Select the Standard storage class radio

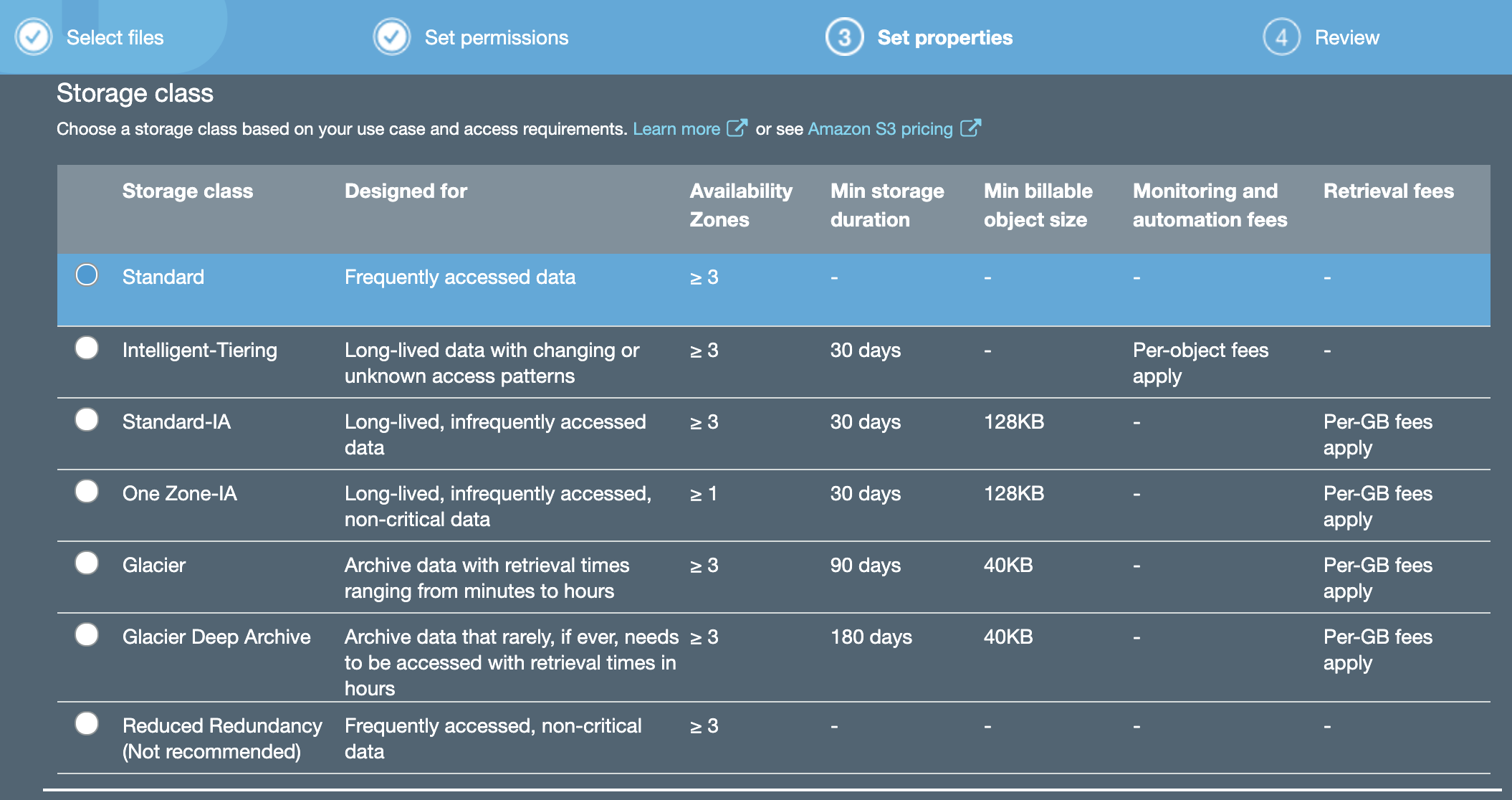pyautogui.click(x=87, y=275)
